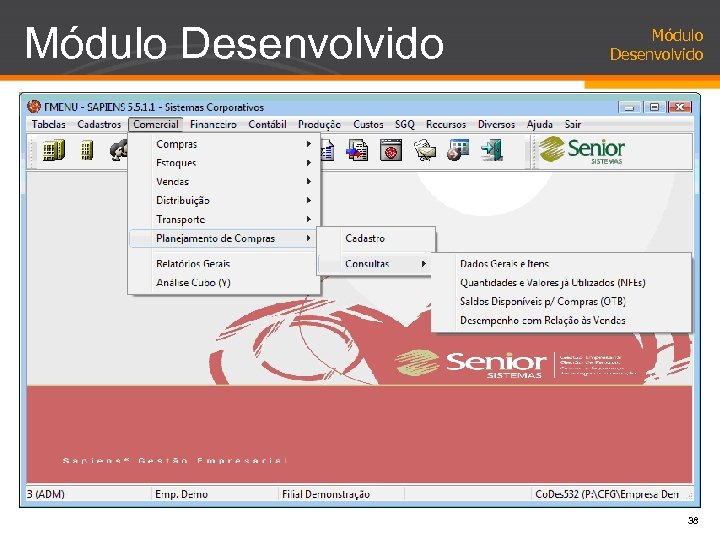Minimize the Sapiens window

[630, 107]
